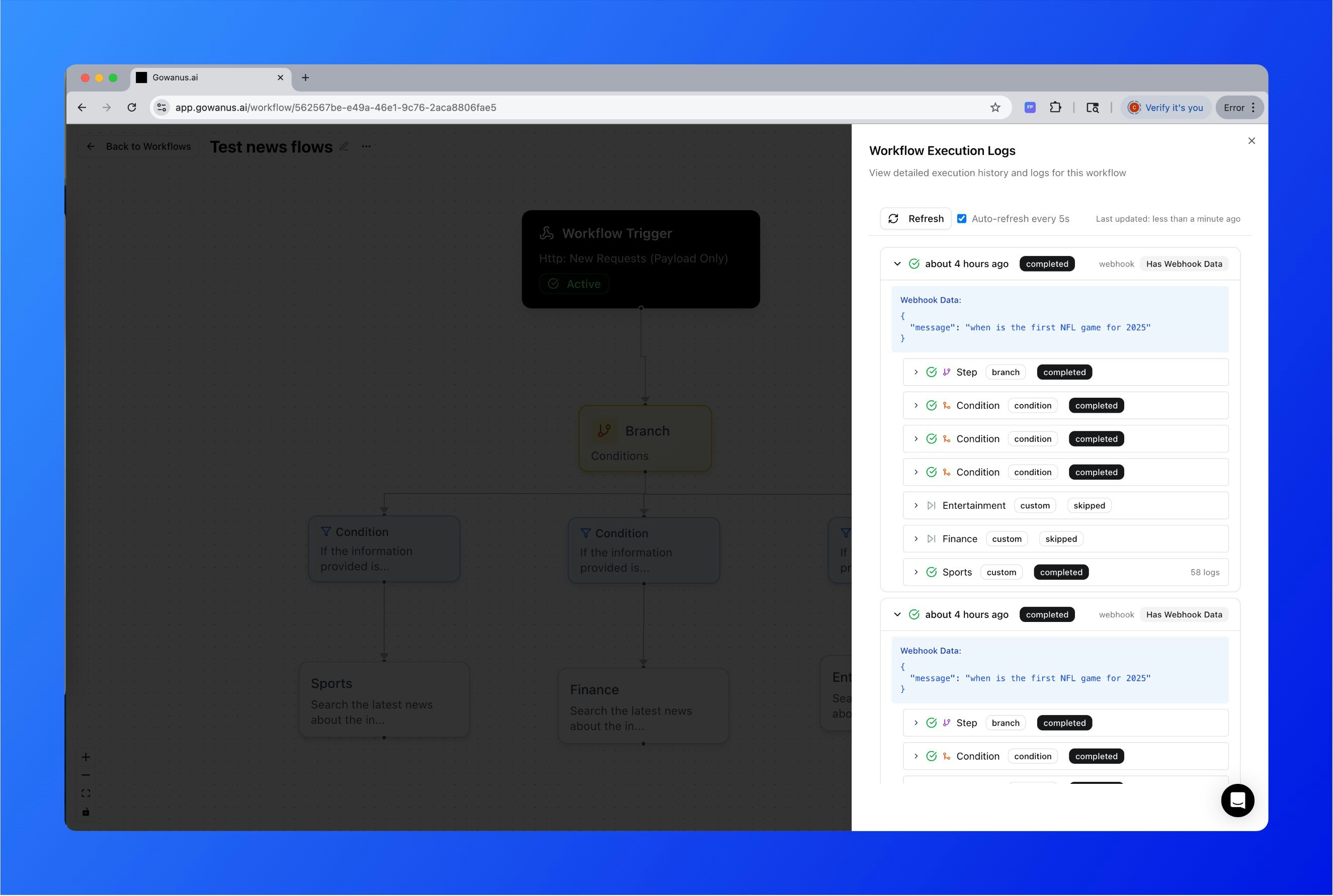This screenshot has height=896, width=1333.
Task: Click the webhook icon on Workflow Trigger node
Action: coord(546,233)
